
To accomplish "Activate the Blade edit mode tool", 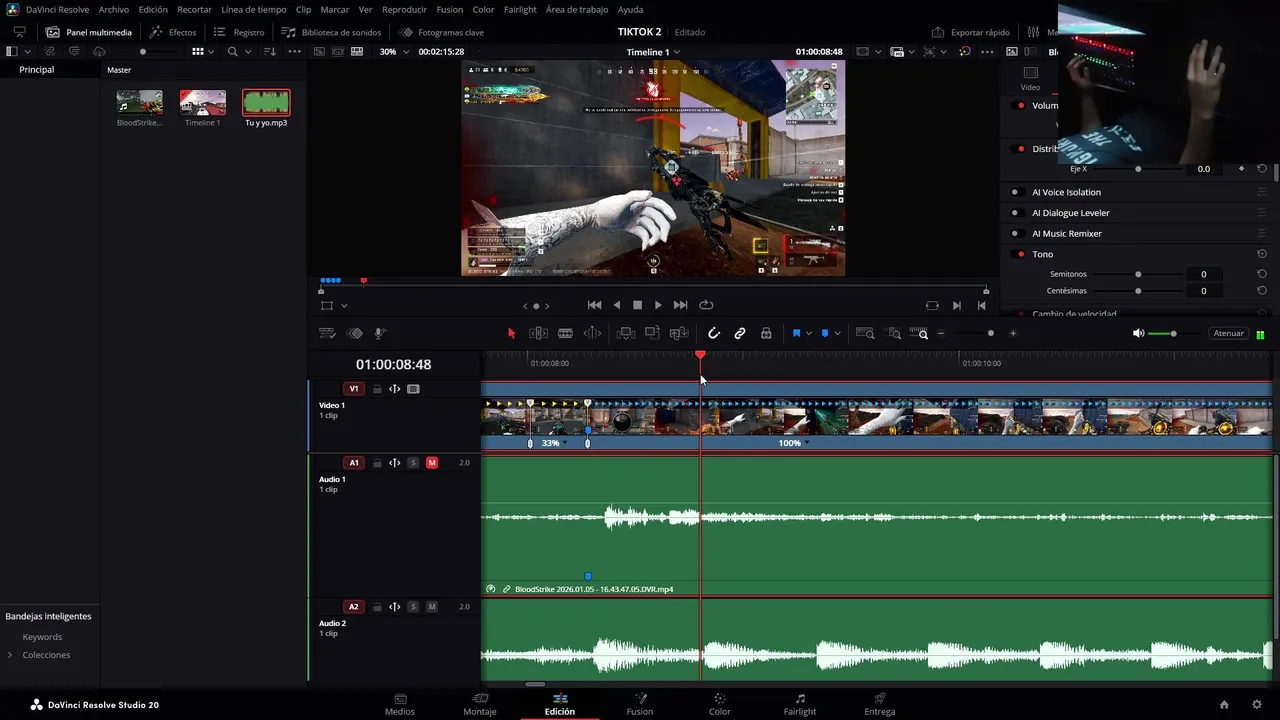I will [565, 333].
